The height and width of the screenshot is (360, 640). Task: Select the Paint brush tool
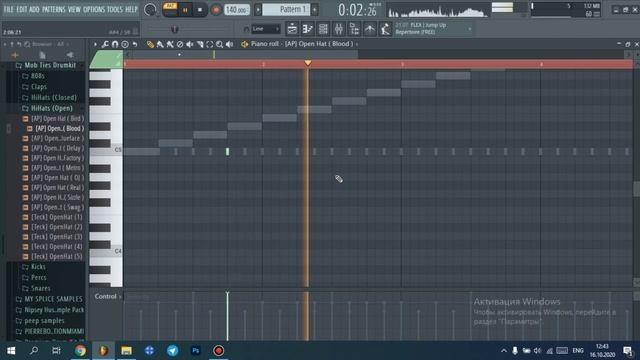click(160, 44)
